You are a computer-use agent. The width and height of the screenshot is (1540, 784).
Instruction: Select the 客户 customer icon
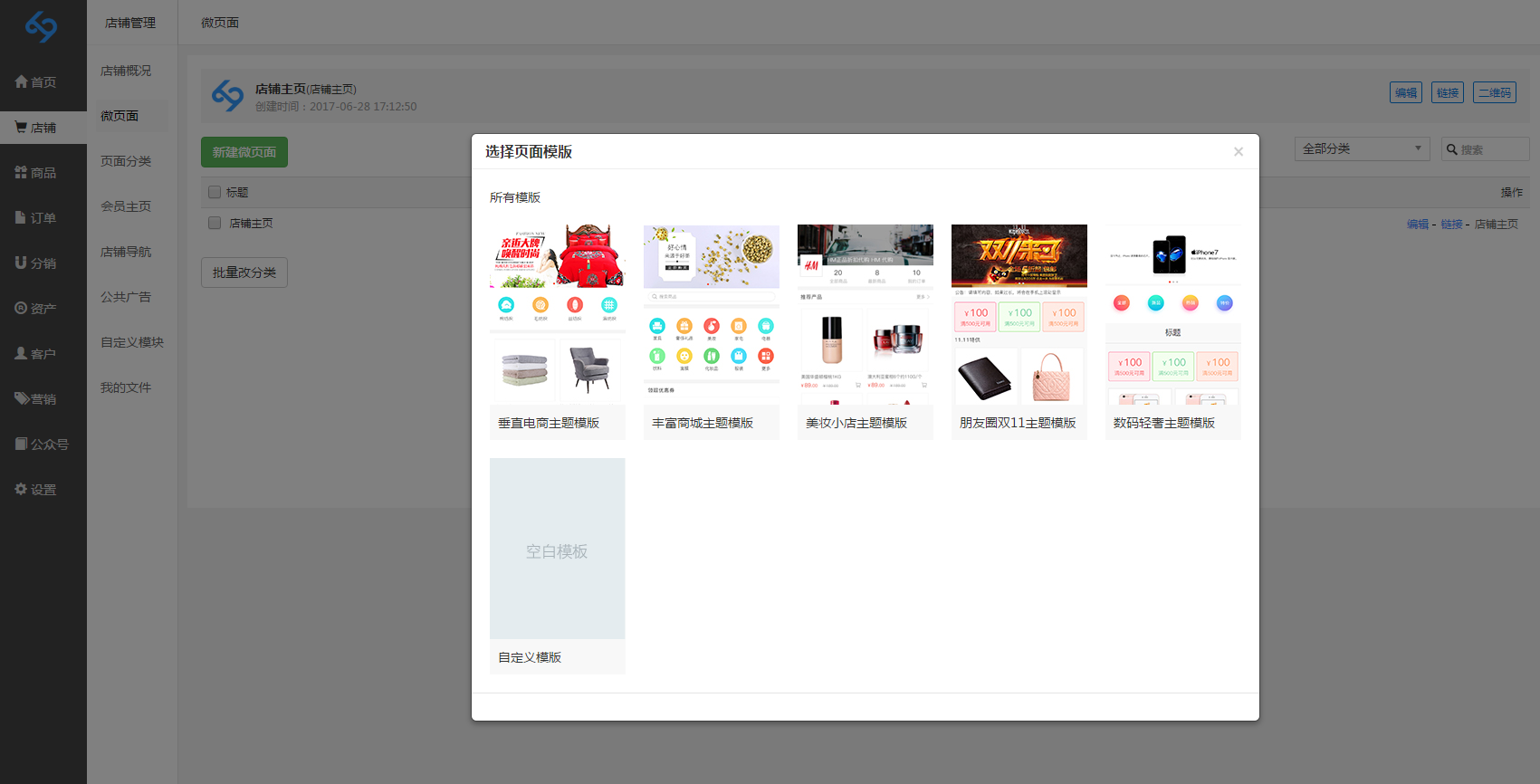21,353
